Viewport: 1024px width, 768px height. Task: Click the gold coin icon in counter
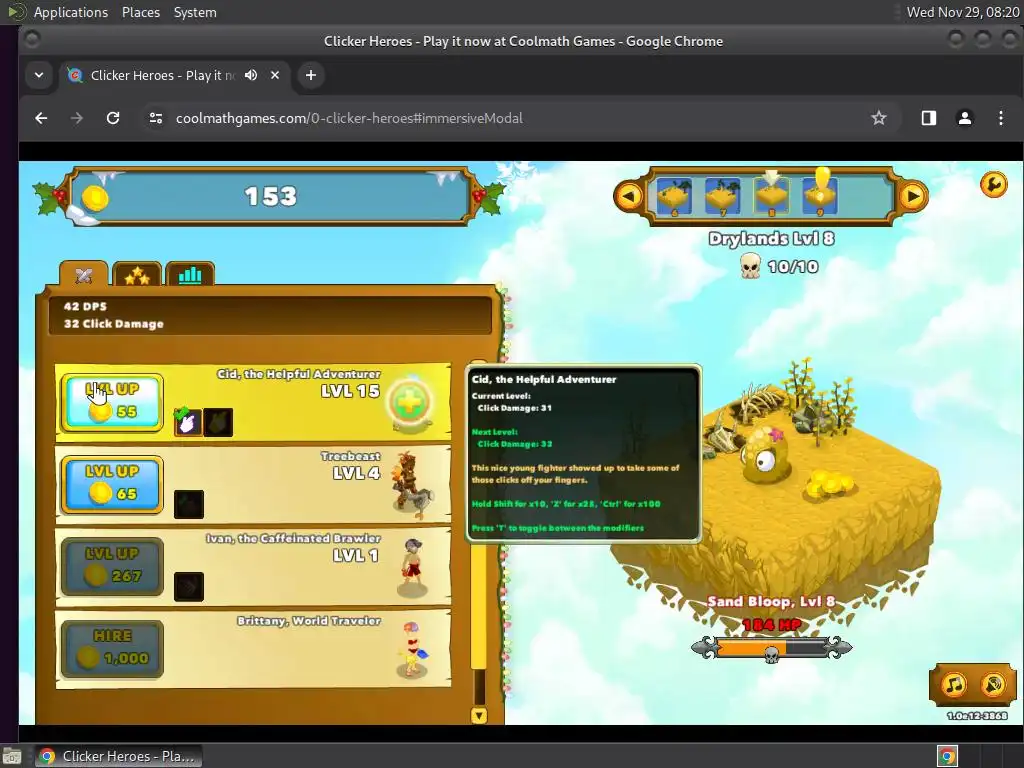pyautogui.click(x=95, y=198)
